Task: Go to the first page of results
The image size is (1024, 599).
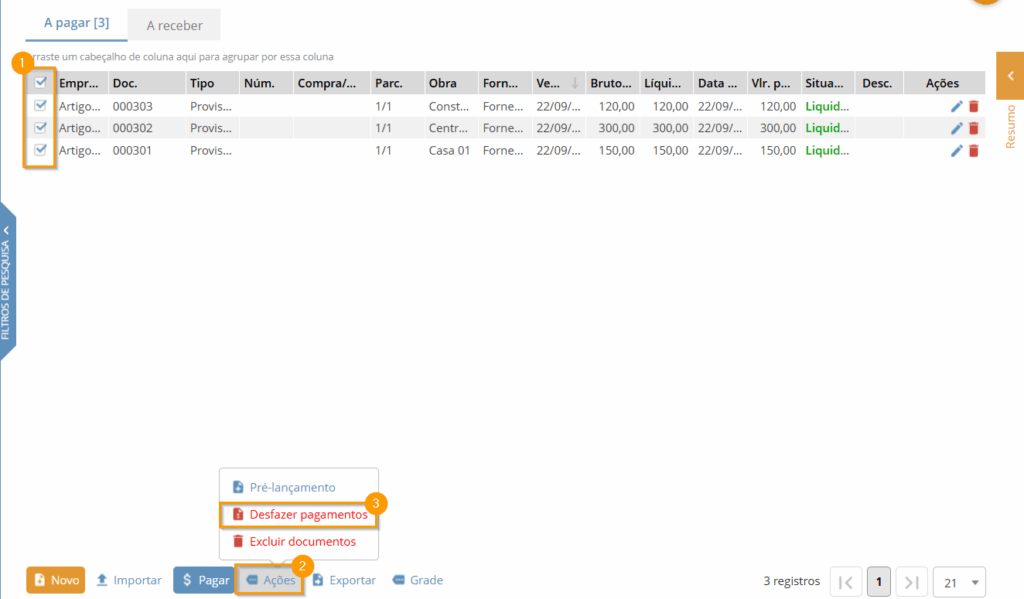Action: [845, 581]
